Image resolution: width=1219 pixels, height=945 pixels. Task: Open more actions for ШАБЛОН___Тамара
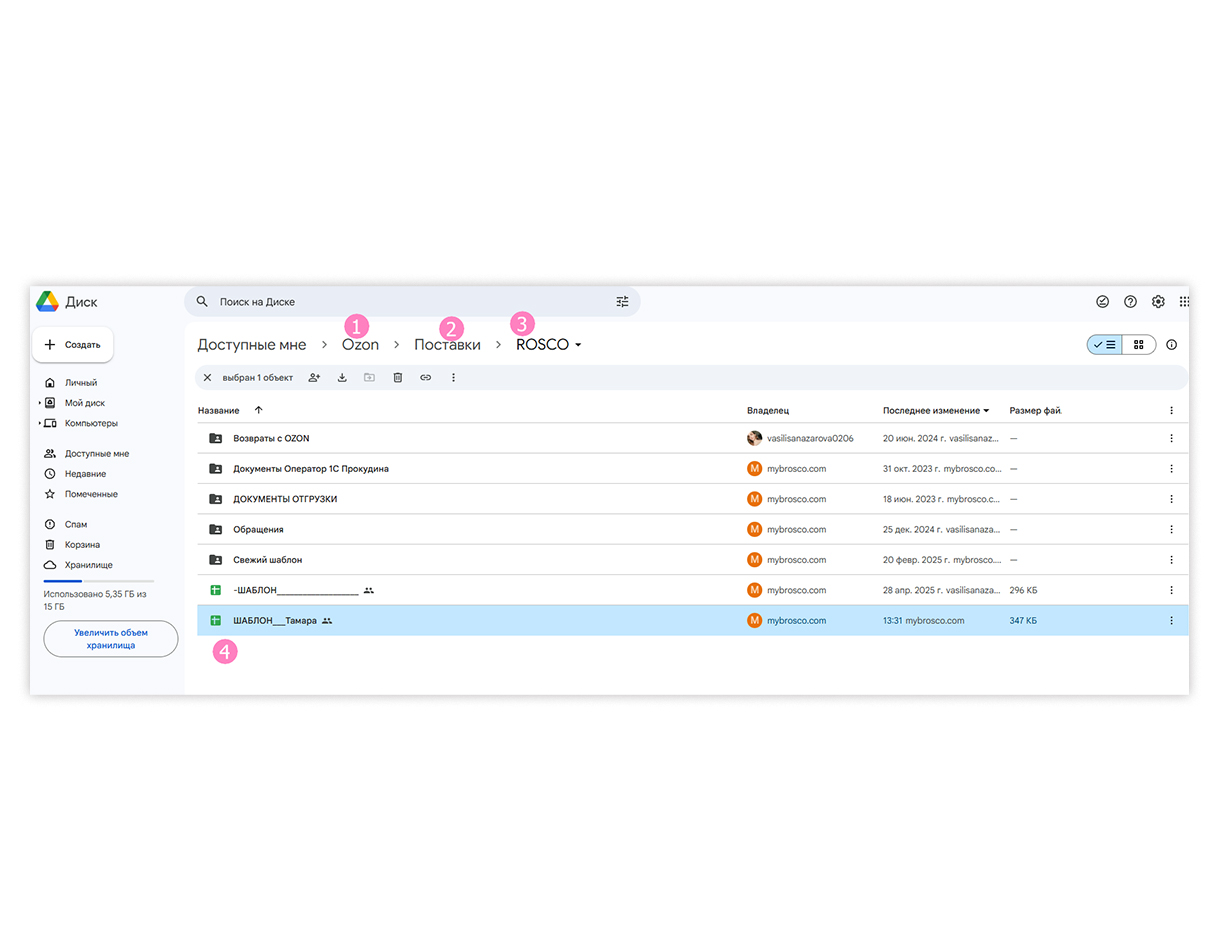click(x=1171, y=620)
